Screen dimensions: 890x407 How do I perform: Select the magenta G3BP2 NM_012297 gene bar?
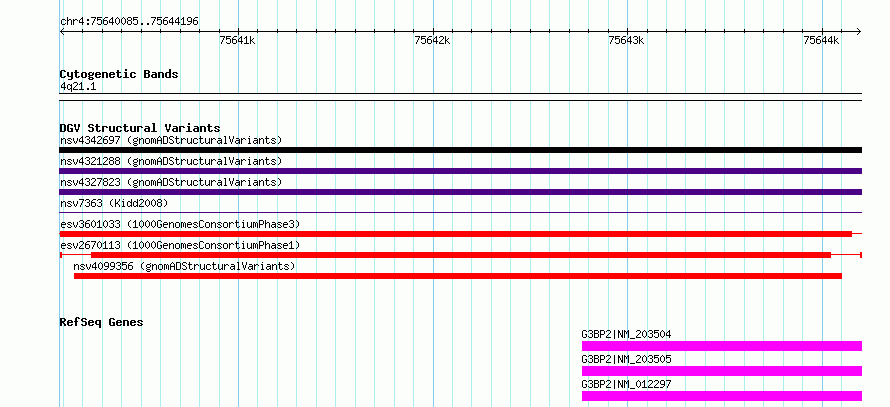(x=722, y=396)
